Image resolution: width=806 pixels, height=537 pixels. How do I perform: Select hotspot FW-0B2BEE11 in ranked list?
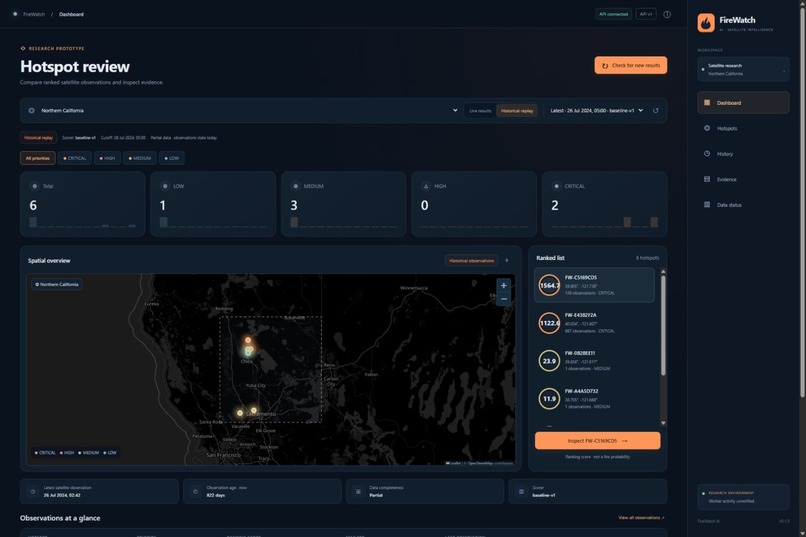594,361
